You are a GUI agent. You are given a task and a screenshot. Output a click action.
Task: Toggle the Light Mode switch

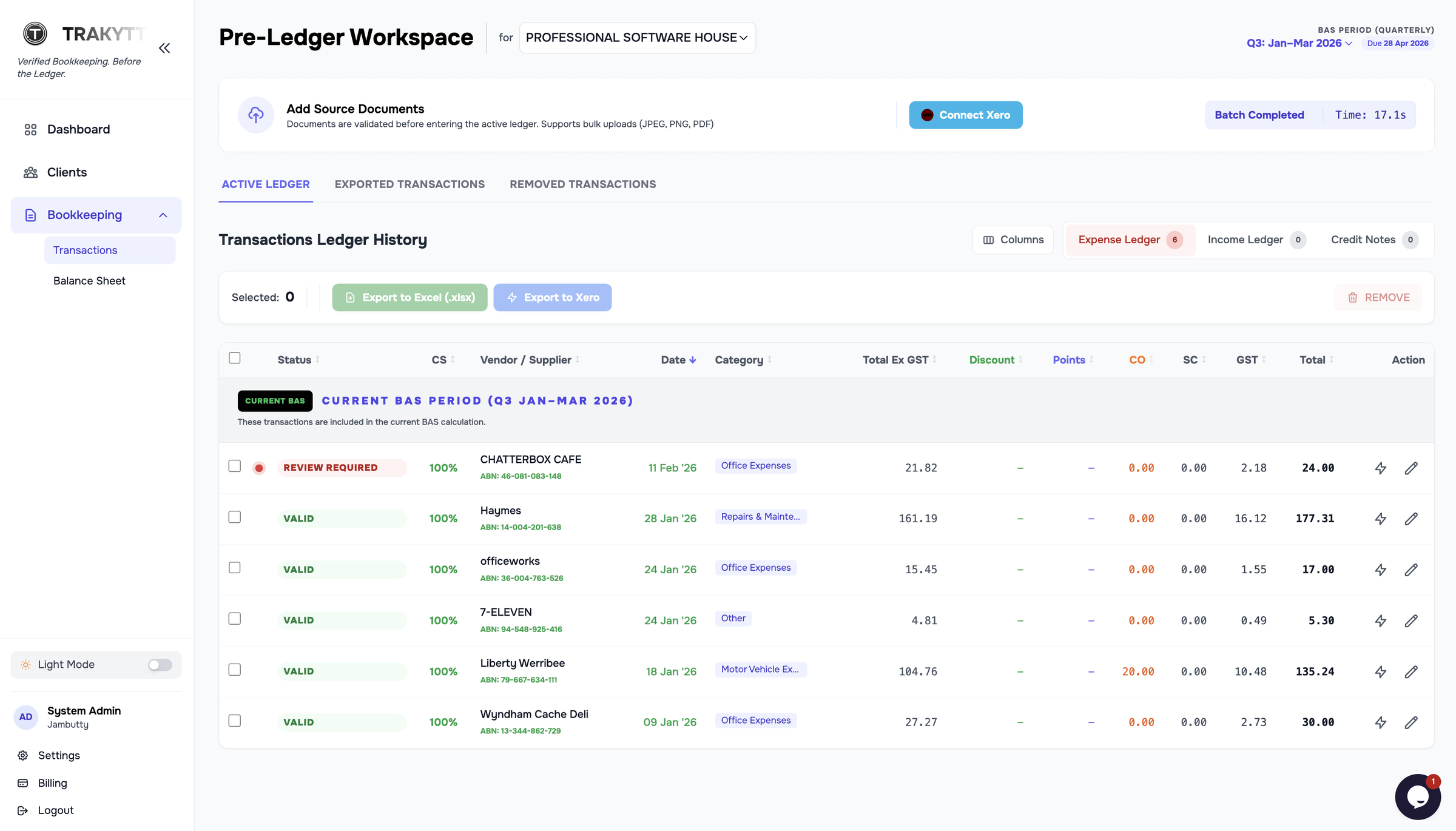160,665
